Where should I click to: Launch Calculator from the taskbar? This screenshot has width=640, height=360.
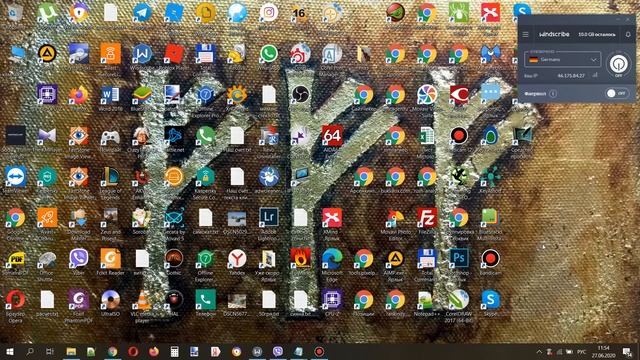click(174, 351)
